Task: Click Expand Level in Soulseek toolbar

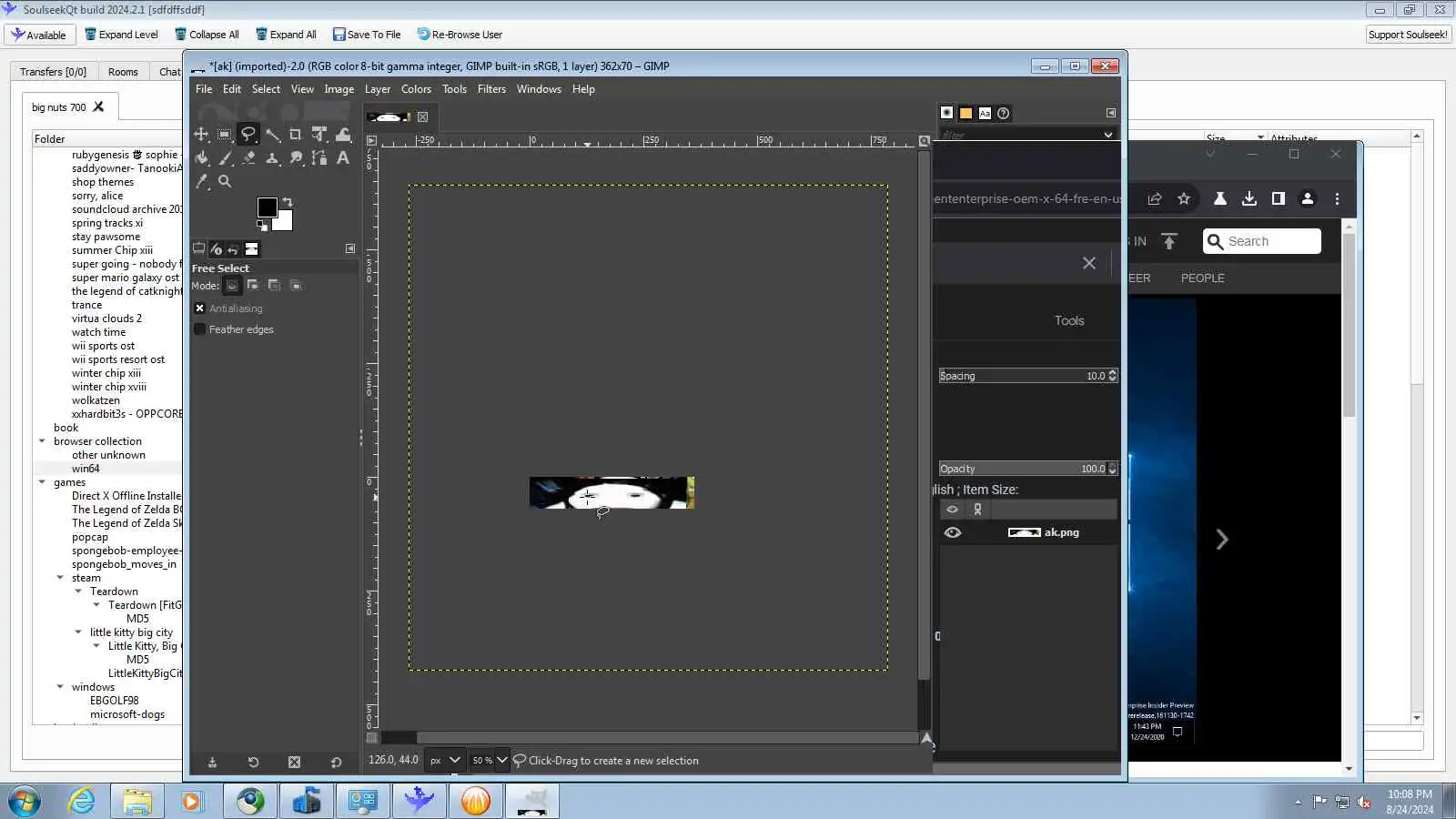Action: (121, 35)
